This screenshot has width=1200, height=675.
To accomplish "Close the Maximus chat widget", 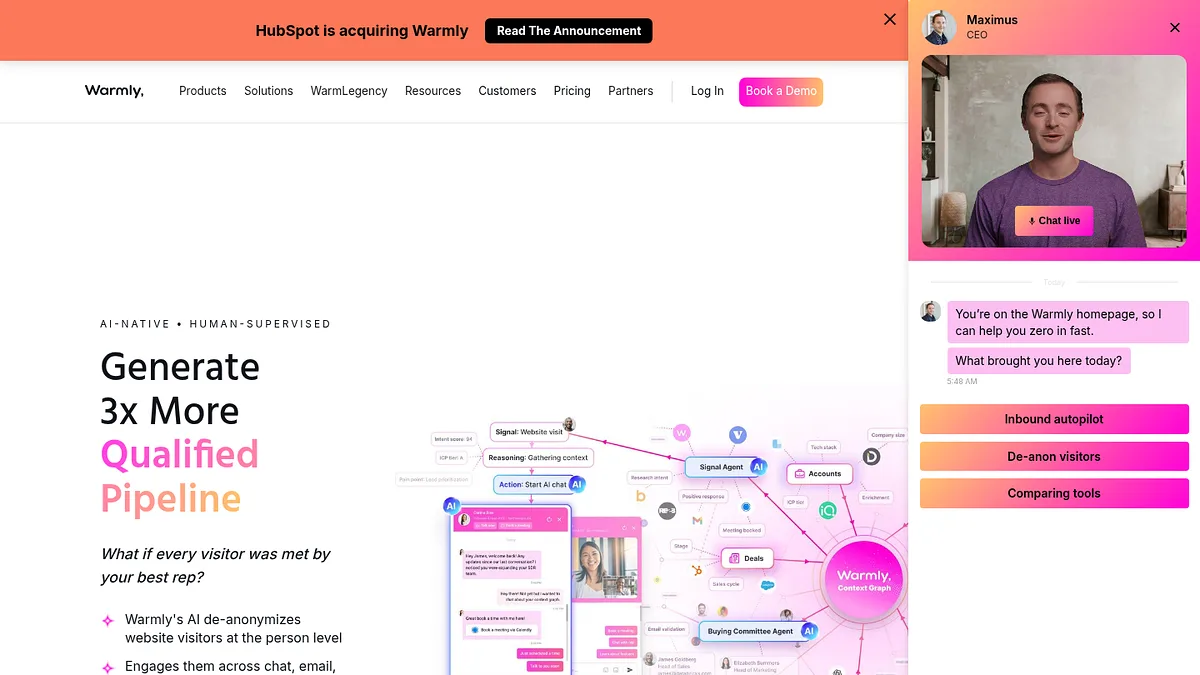I will (1175, 28).
